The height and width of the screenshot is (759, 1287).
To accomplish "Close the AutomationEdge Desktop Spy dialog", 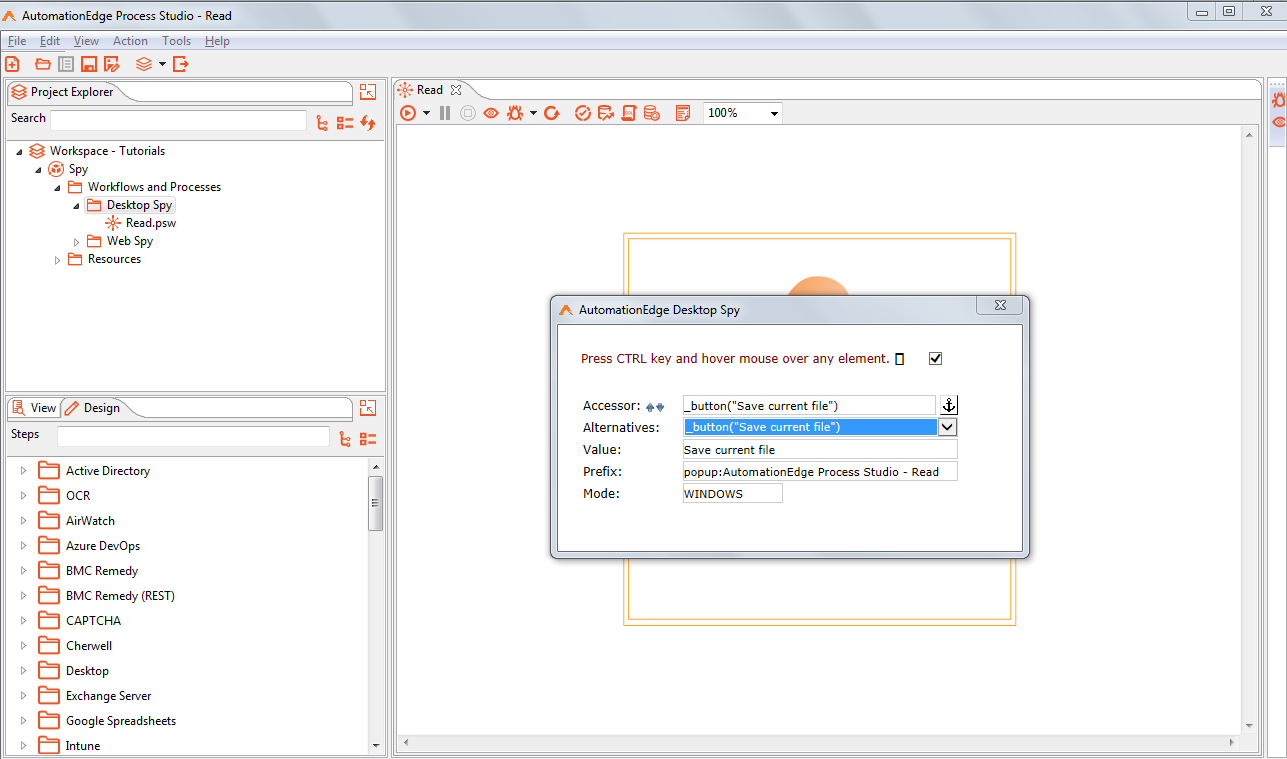I will click(x=999, y=306).
